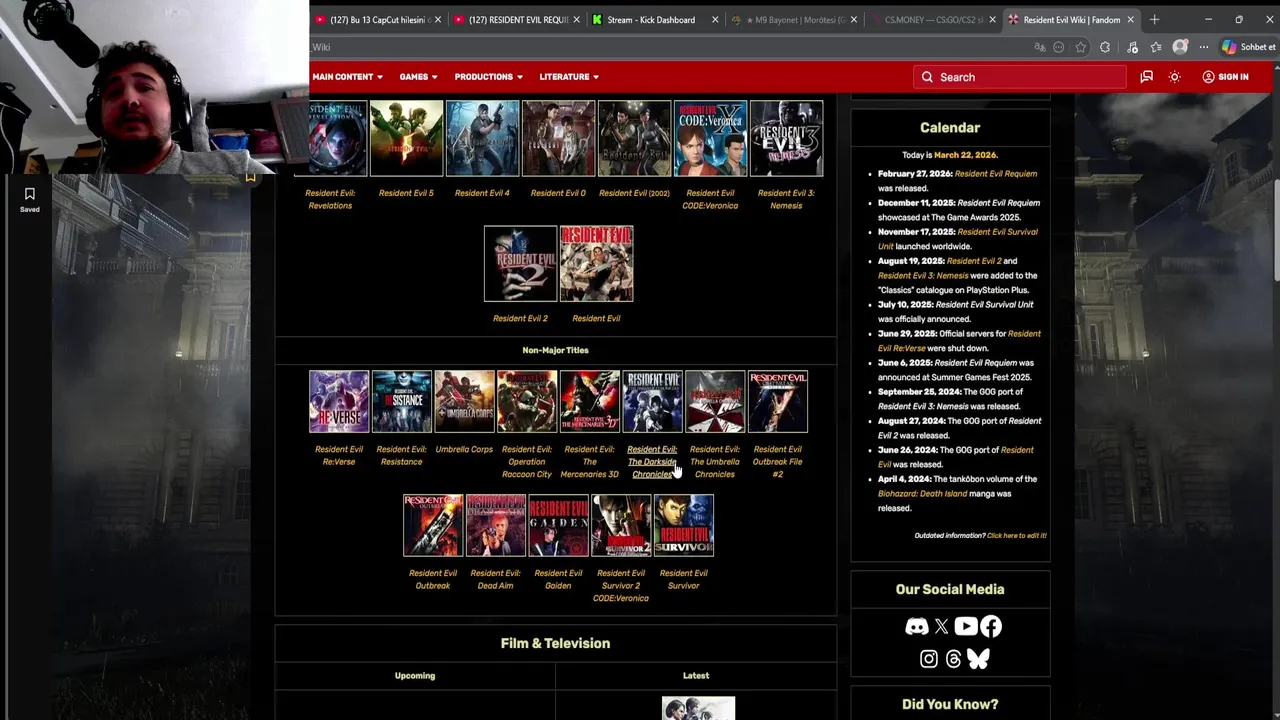The height and width of the screenshot is (720, 1280).
Task: Open the Resident Evil 2 cover thumbnail
Action: [x=520, y=263]
